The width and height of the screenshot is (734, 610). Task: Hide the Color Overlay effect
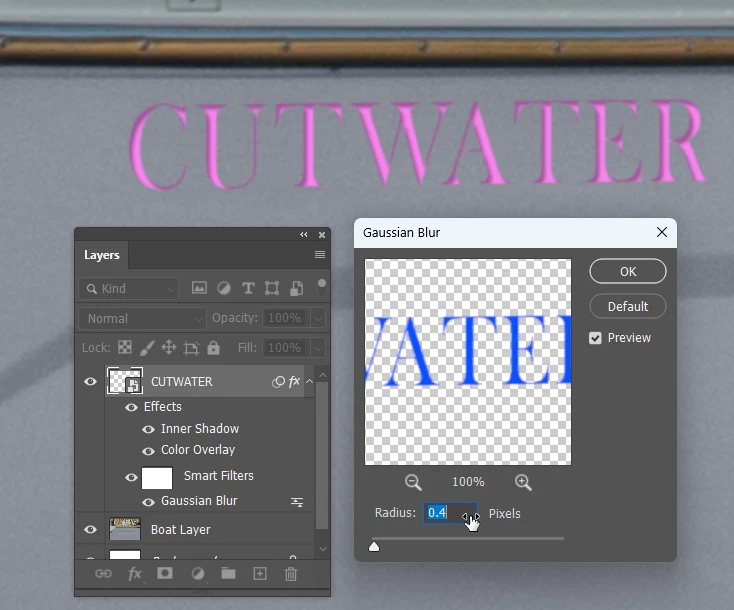coord(148,451)
